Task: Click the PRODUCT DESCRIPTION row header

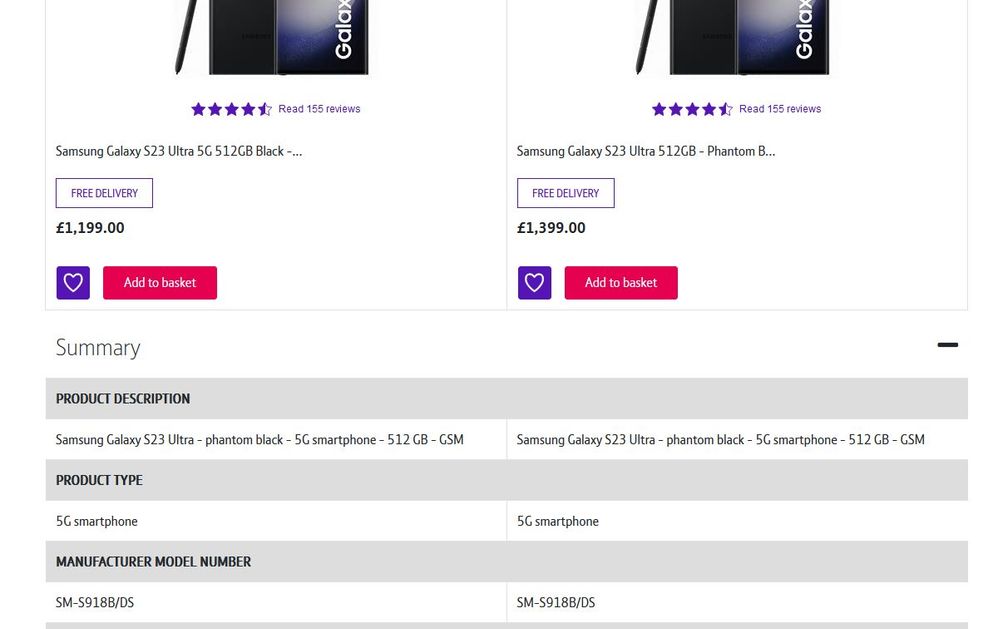Action: [123, 398]
